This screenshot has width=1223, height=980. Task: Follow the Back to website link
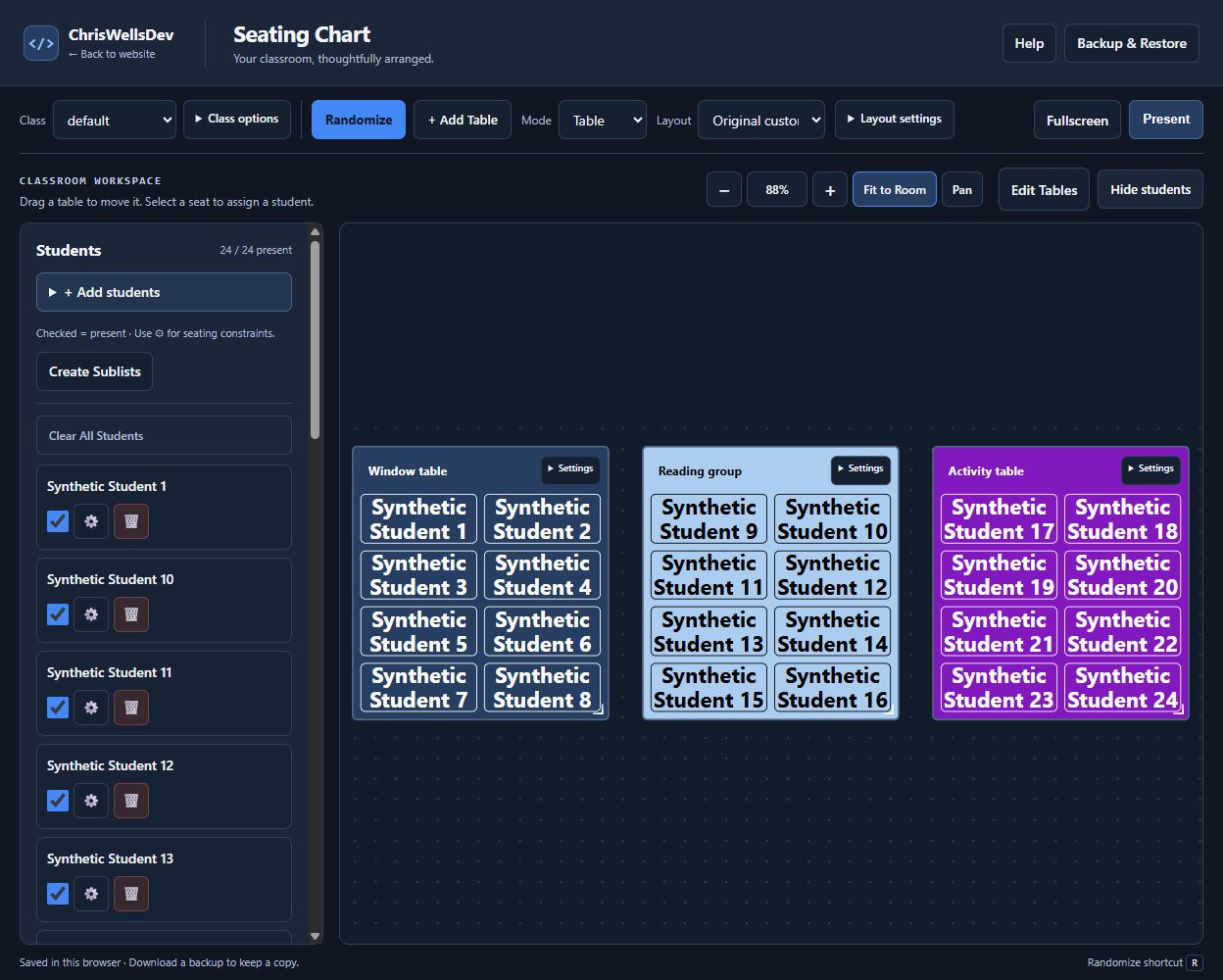pos(112,55)
